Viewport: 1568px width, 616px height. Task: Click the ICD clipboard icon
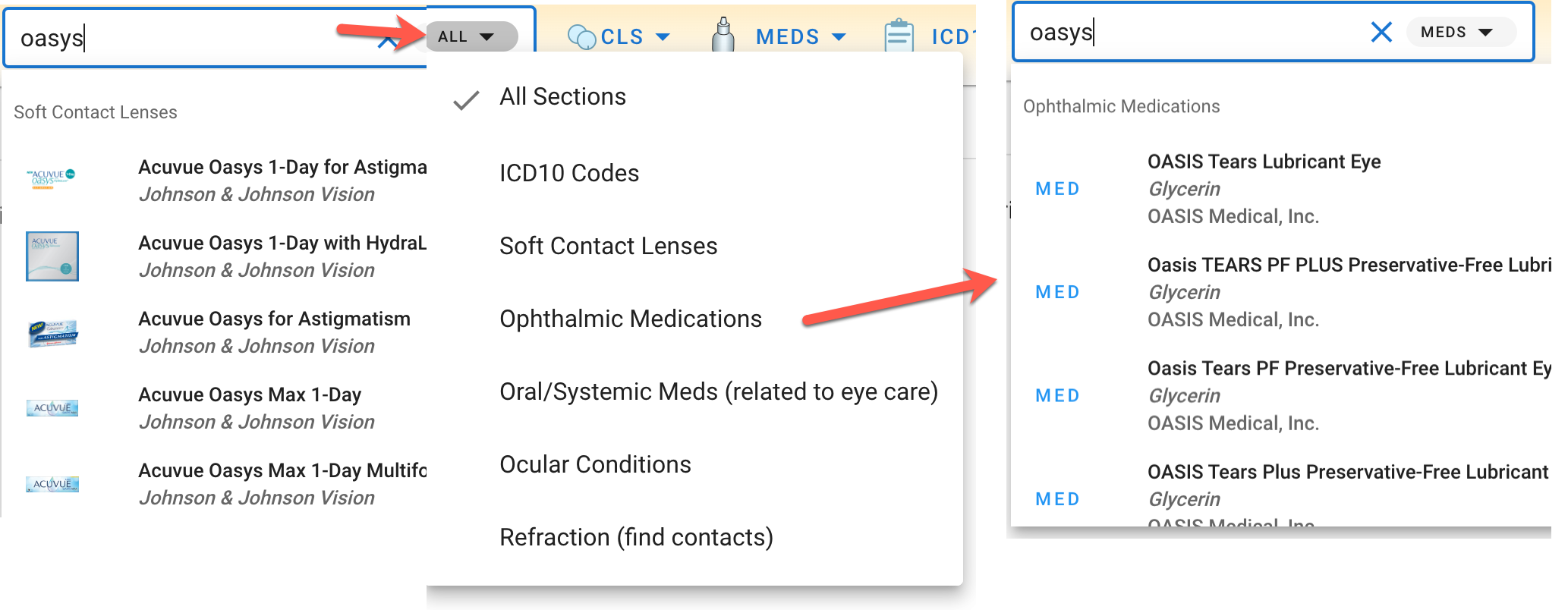coord(899,36)
